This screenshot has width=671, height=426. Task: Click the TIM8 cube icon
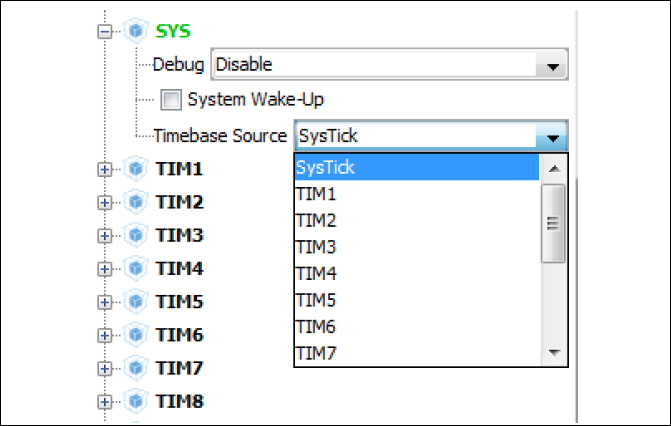pos(135,401)
